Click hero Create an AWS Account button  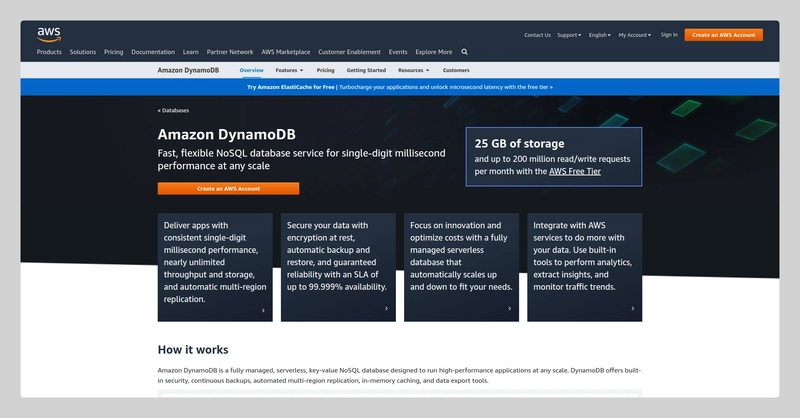tap(229, 188)
